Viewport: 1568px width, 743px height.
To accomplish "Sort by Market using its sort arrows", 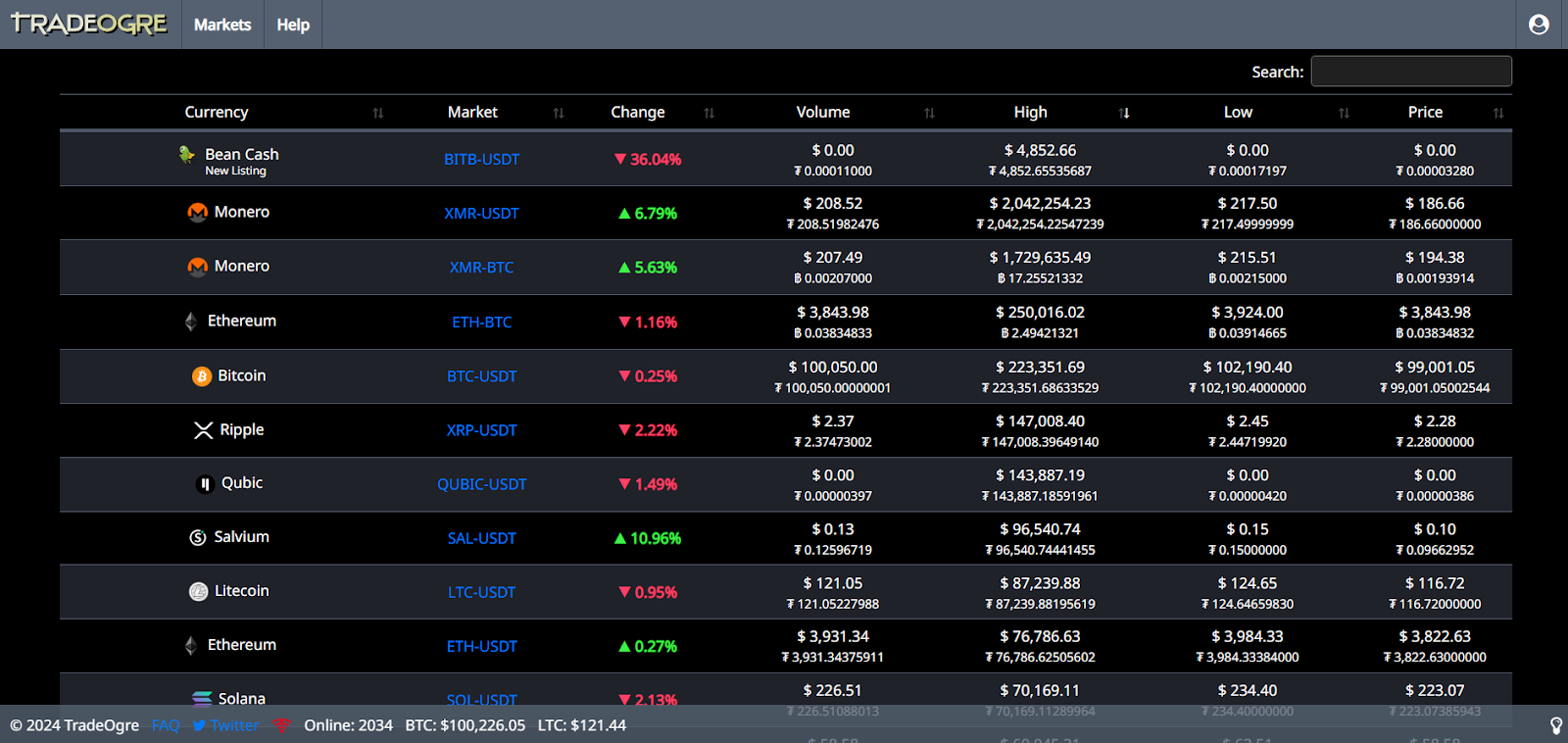I will click(559, 113).
